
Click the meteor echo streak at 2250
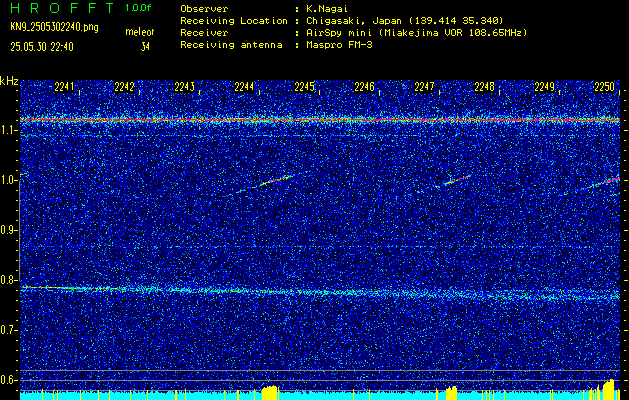(607, 181)
